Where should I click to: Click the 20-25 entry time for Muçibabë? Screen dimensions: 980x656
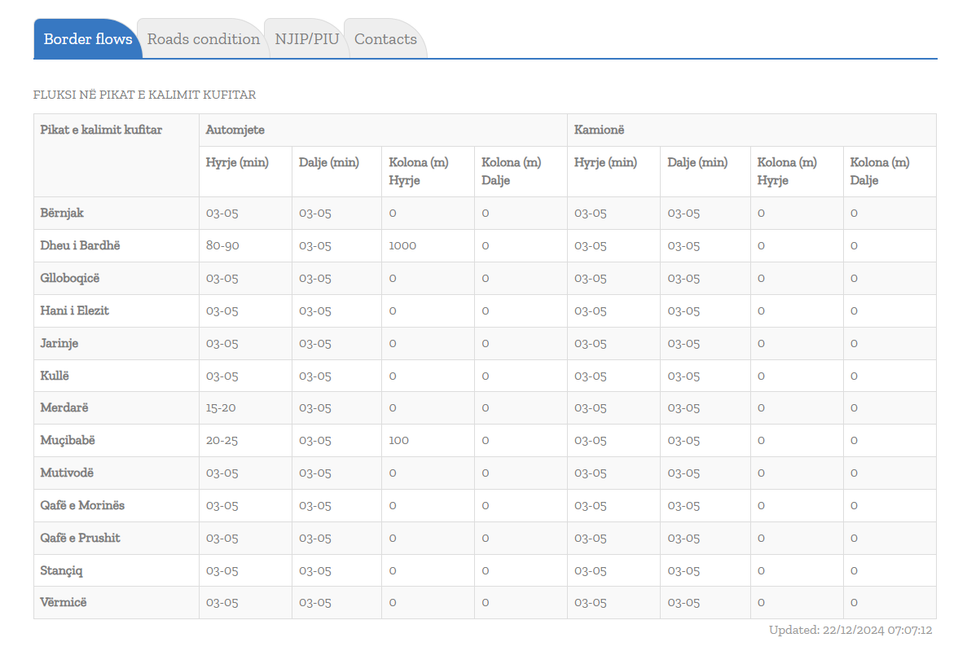tap(222, 440)
